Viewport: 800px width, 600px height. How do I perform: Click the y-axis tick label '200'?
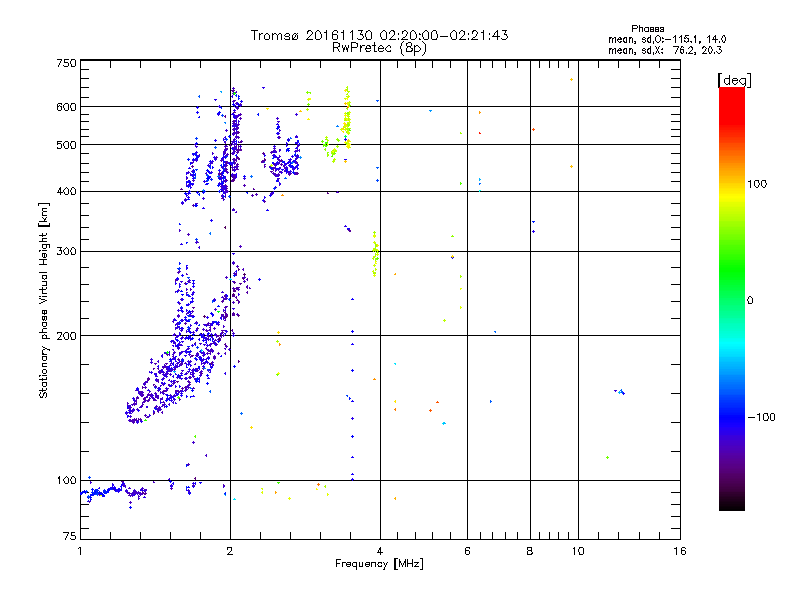tap(66, 336)
